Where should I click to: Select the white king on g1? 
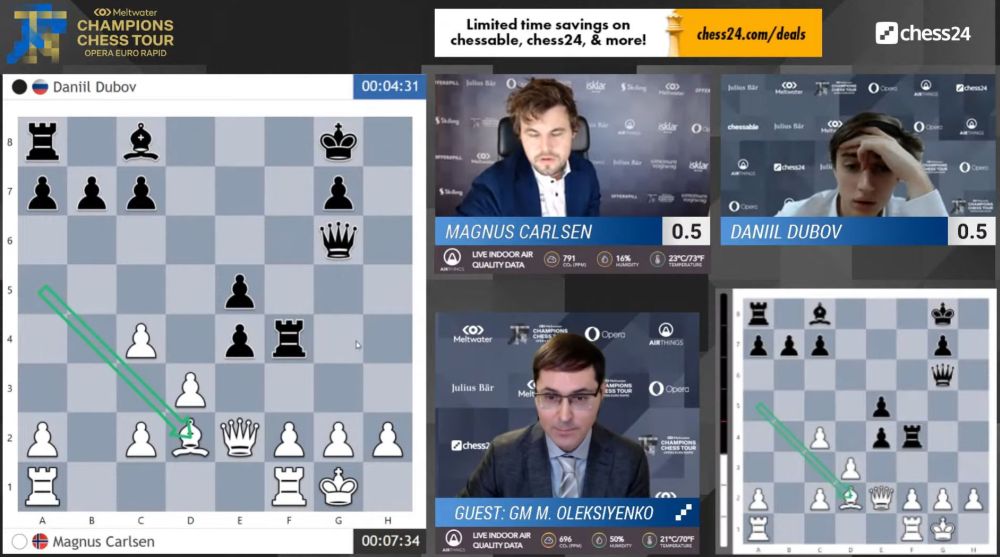click(338, 487)
